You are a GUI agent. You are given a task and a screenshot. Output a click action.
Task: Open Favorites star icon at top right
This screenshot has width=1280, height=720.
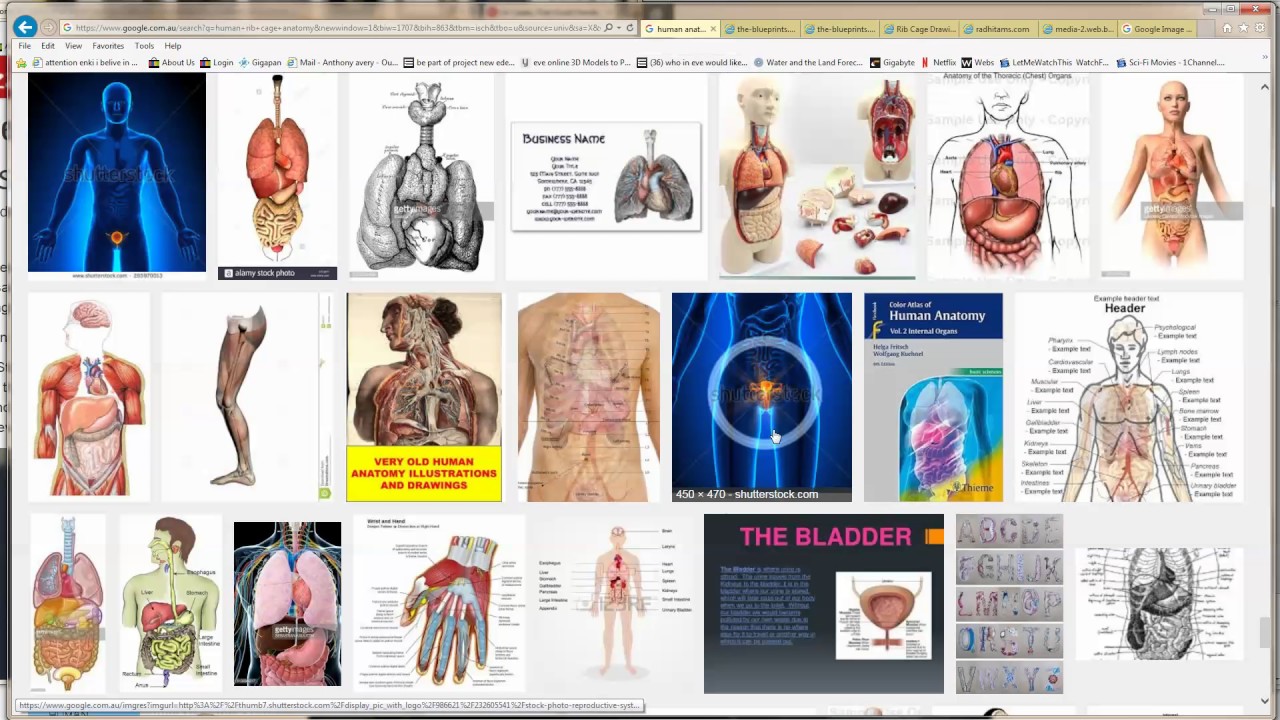pos(1243,28)
